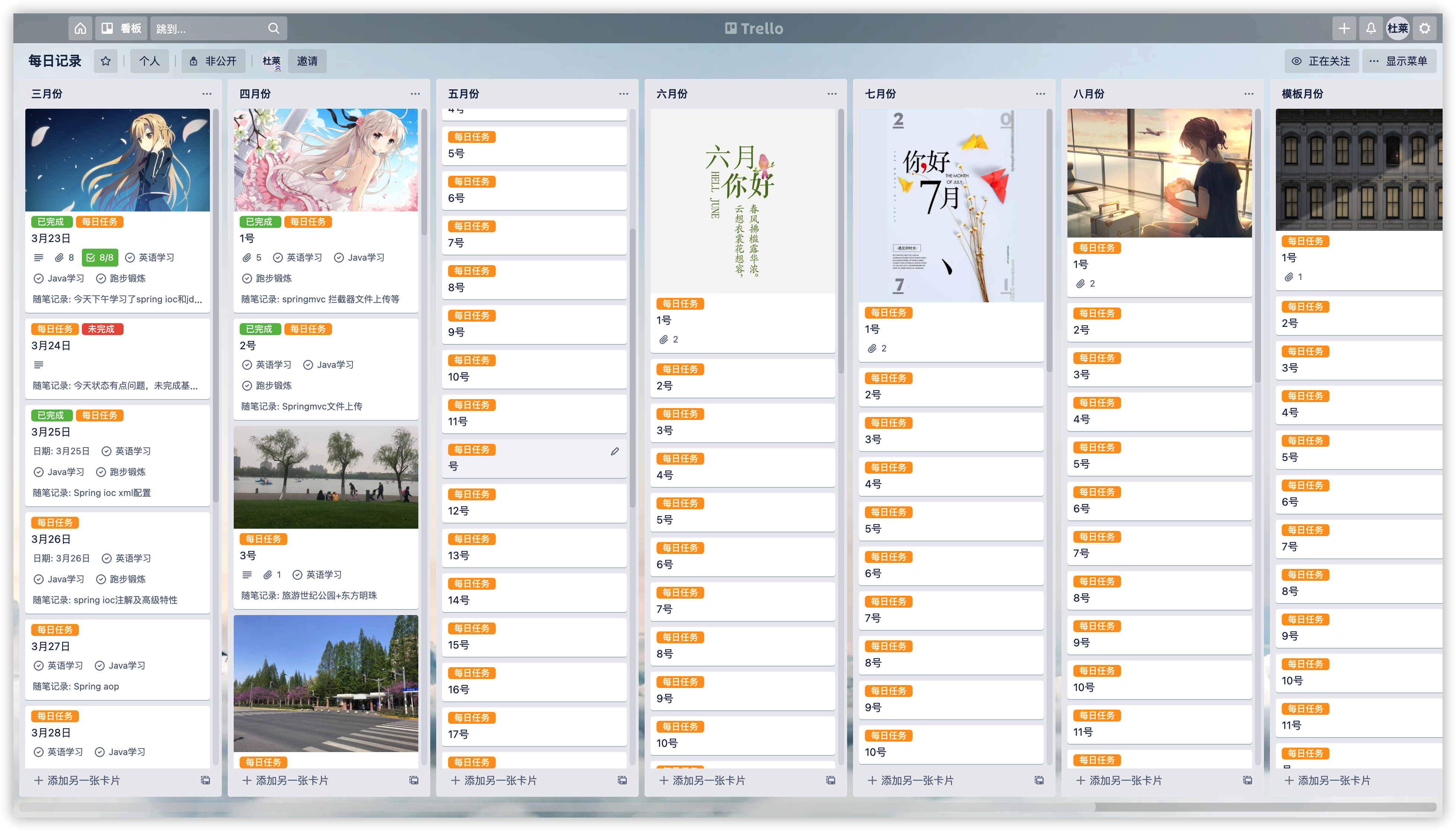The image size is (1456, 831).
Task: Open July poster cover card in 七月份
Action: (x=951, y=206)
